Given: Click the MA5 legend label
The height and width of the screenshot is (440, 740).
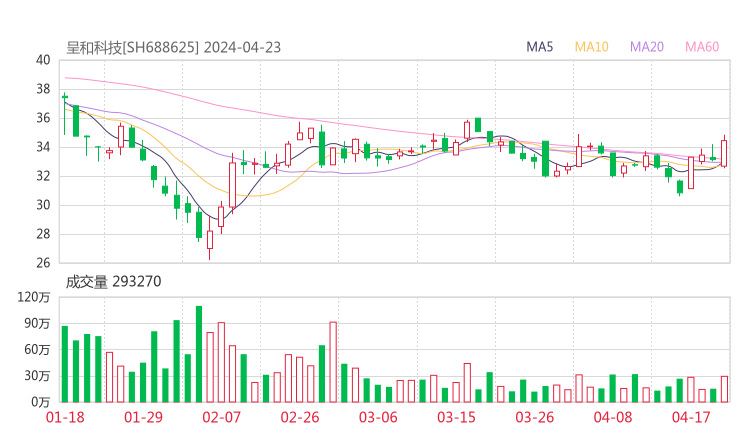Looking at the screenshot, I should (539, 47).
